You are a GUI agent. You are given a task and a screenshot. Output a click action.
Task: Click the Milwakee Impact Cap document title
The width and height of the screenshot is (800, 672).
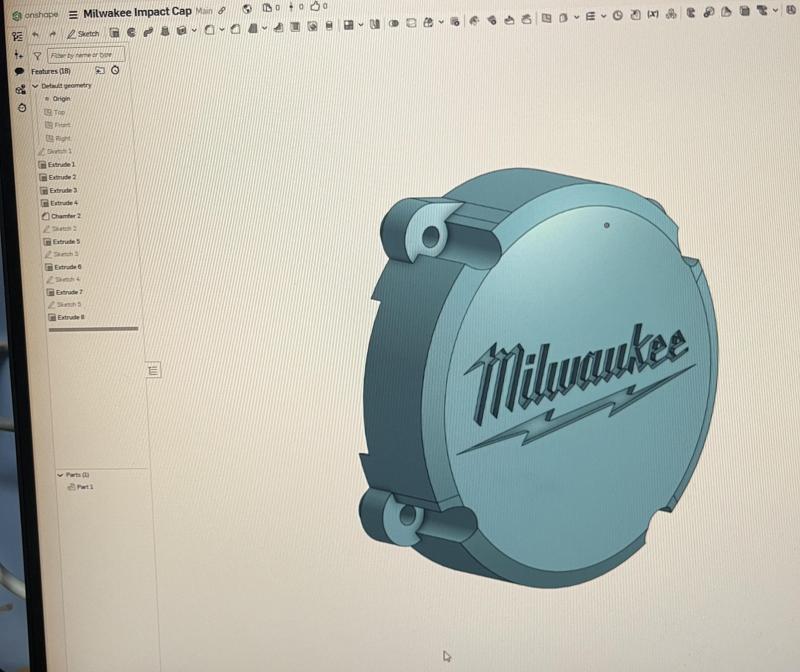137,12
